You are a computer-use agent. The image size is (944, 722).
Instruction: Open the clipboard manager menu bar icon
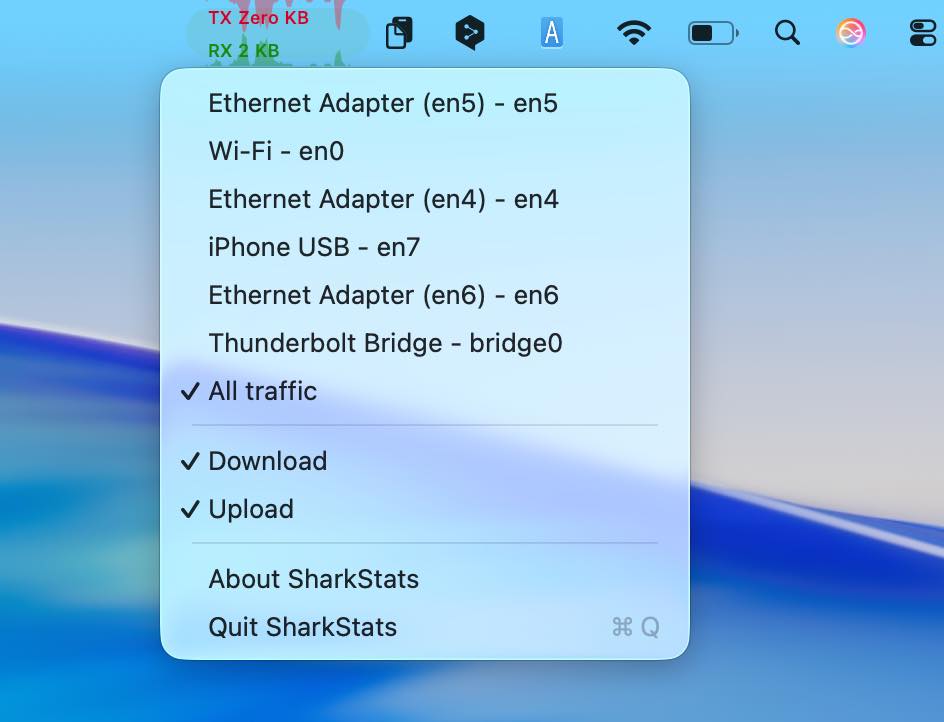[x=399, y=33]
